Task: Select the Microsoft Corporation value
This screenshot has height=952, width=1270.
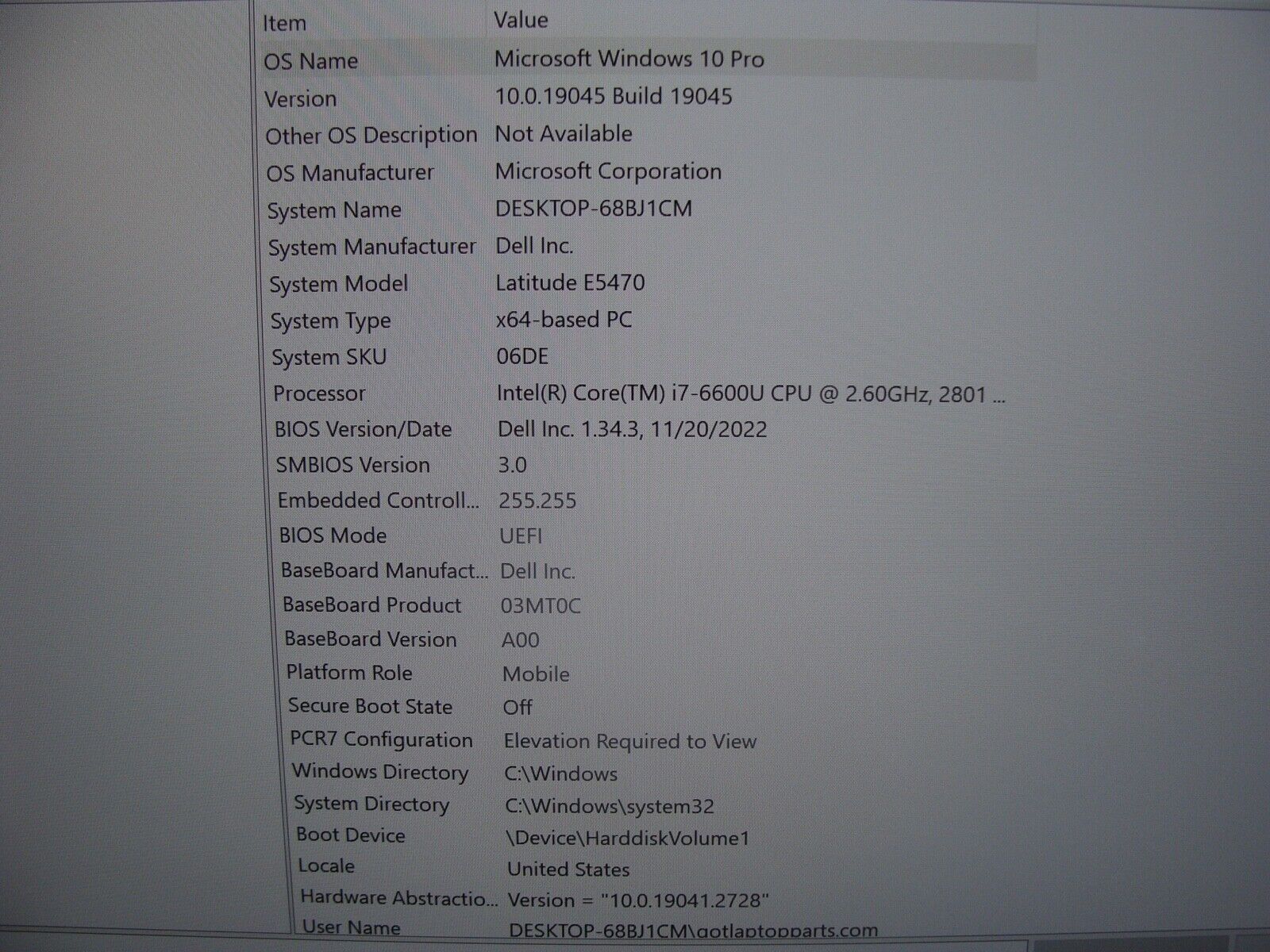Action: coord(609,171)
